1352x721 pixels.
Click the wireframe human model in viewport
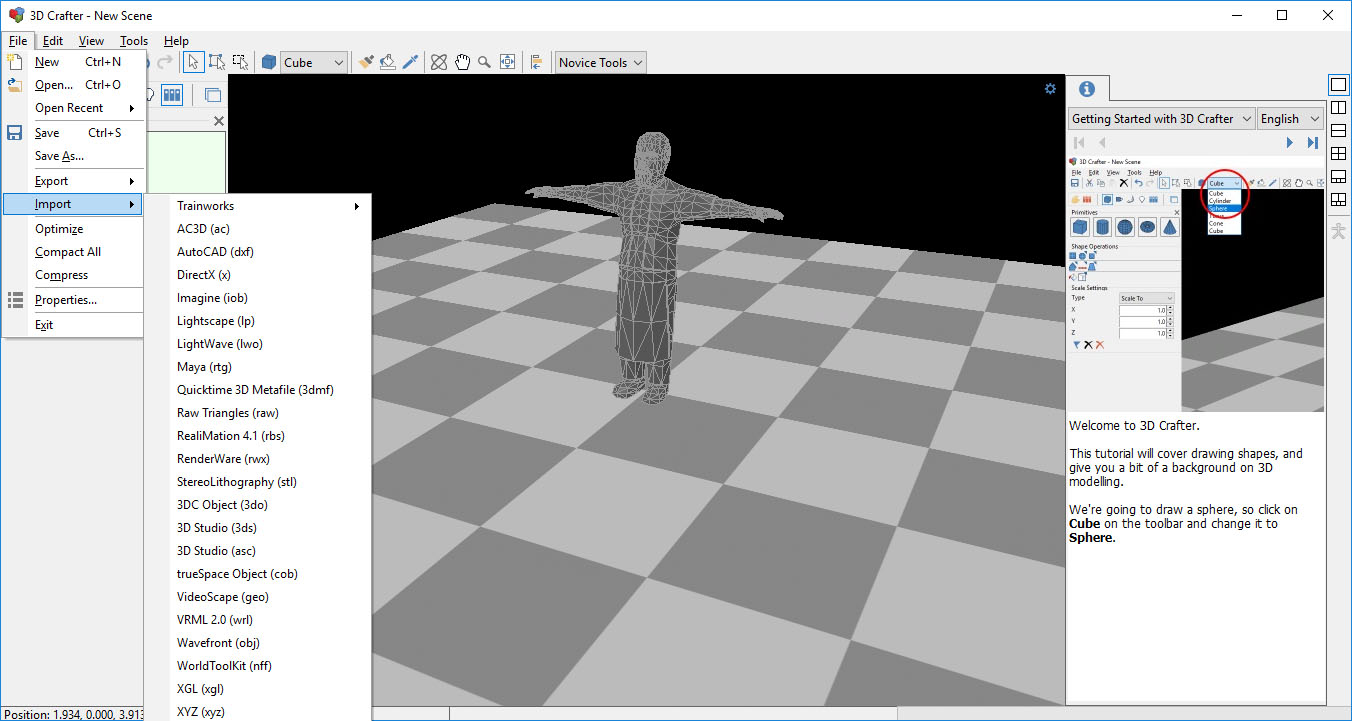pyautogui.click(x=650, y=268)
